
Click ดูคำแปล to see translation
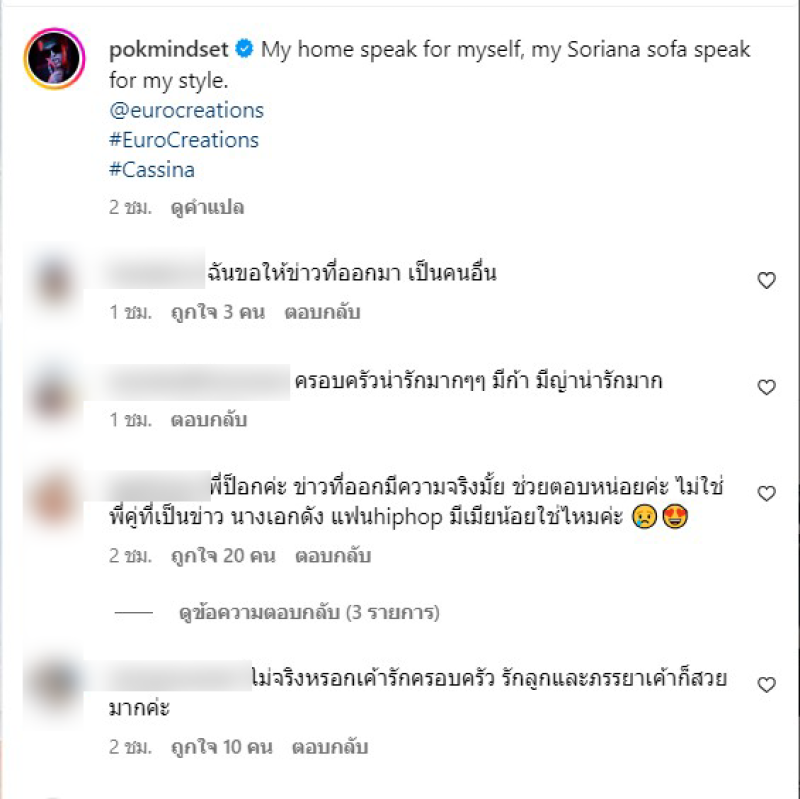[207, 208]
